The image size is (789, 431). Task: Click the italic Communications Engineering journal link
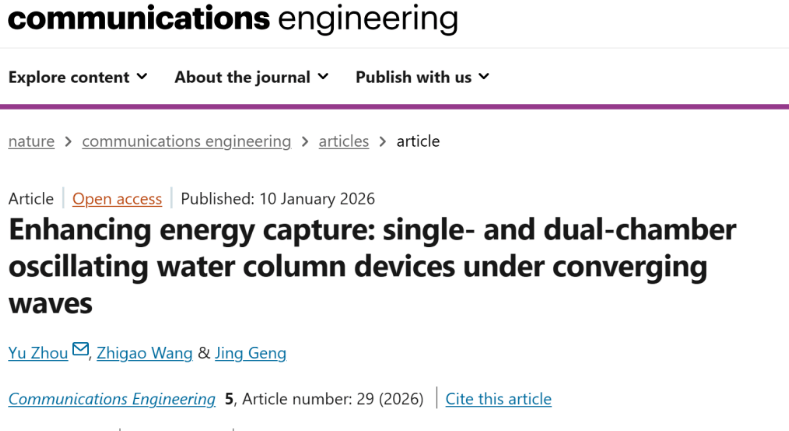click(112, 399)
